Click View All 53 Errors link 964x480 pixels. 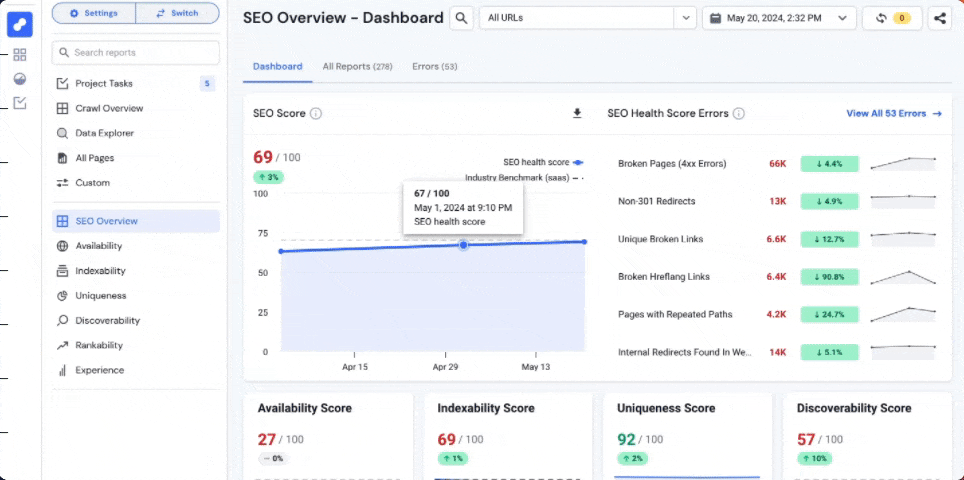coord(894,114)
